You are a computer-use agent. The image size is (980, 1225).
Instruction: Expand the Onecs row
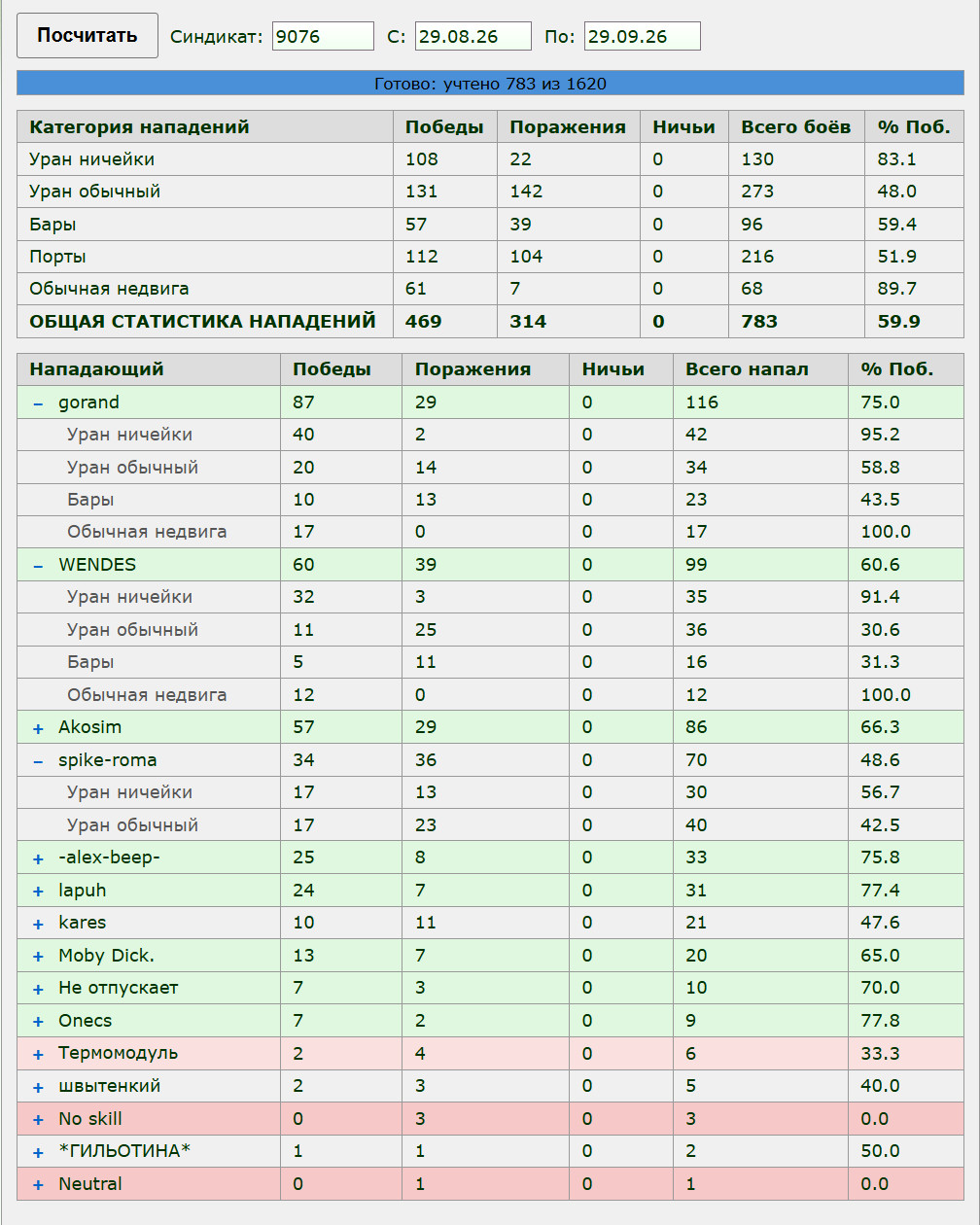pyautogui.click(x=38, y=1022)
